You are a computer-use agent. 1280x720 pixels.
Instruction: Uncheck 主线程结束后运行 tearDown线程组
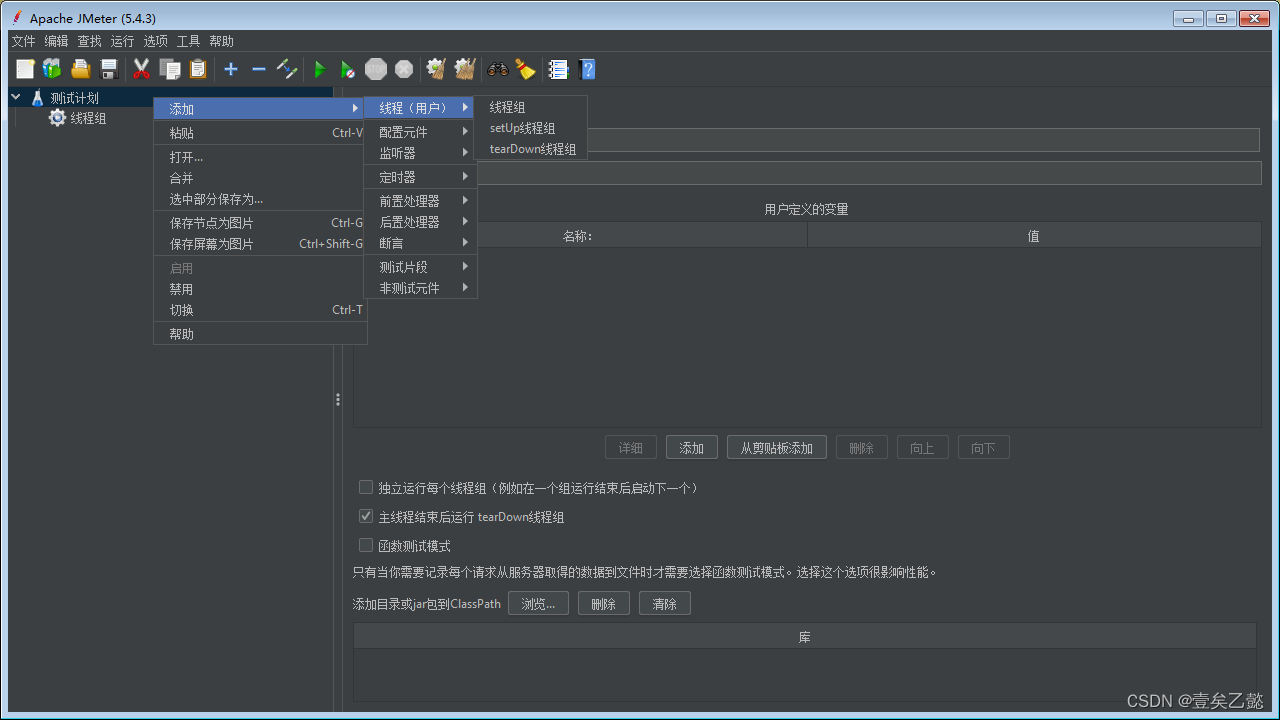tap(366, 516)
